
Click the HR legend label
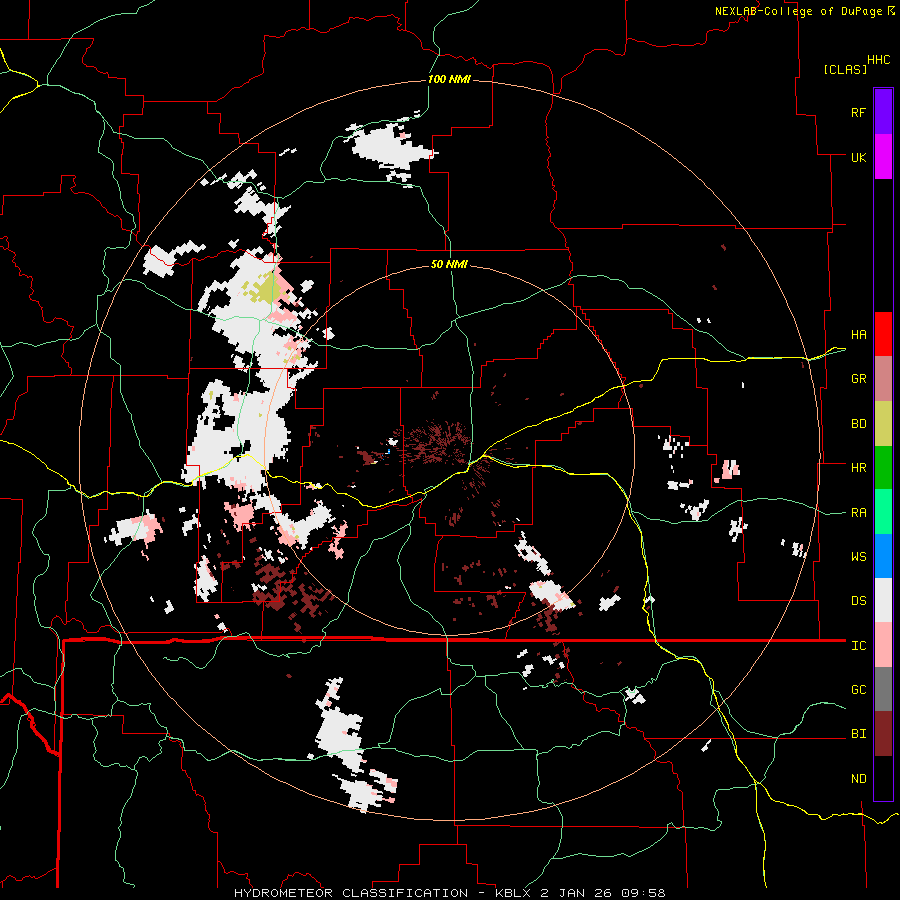[858, 468]
